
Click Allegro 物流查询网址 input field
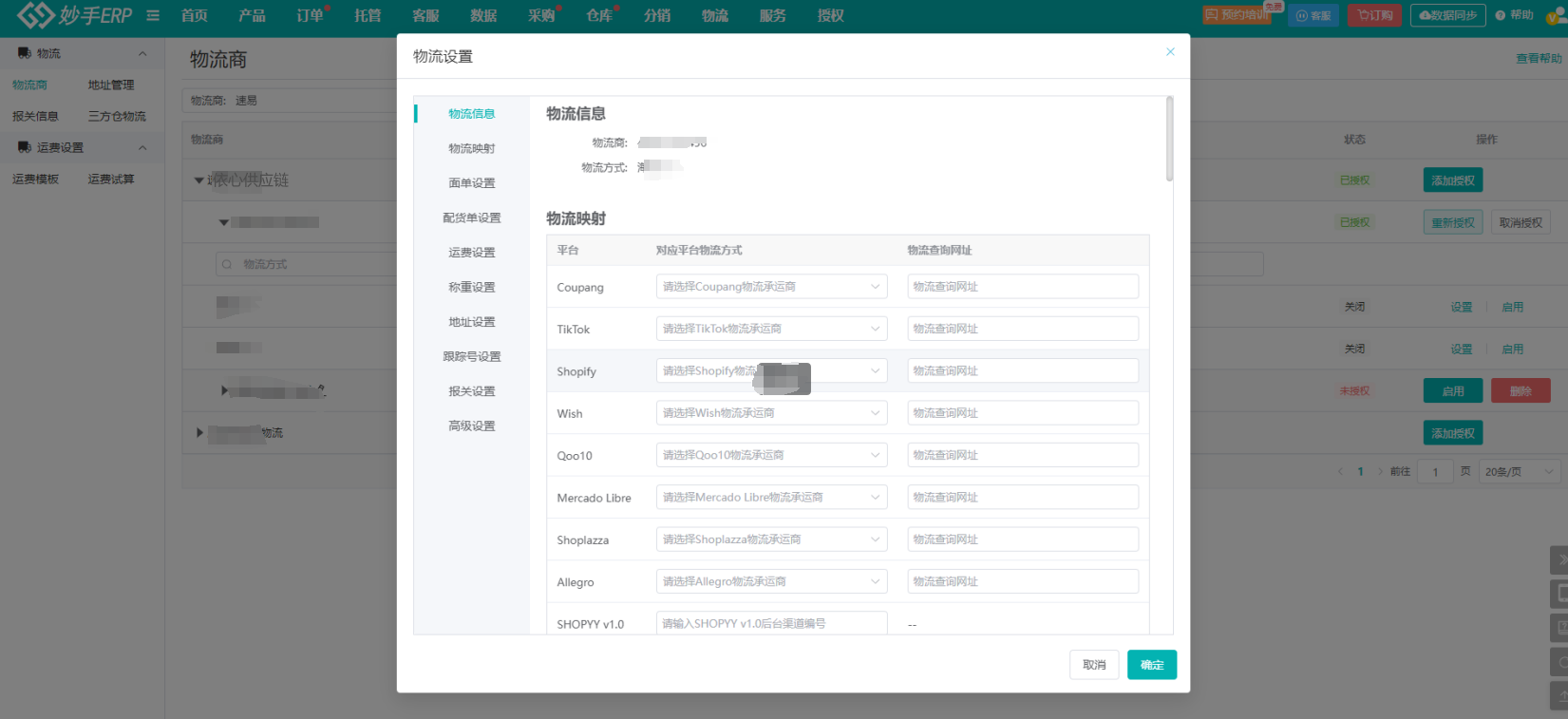pyautogui.click(x=1023, y=581)
